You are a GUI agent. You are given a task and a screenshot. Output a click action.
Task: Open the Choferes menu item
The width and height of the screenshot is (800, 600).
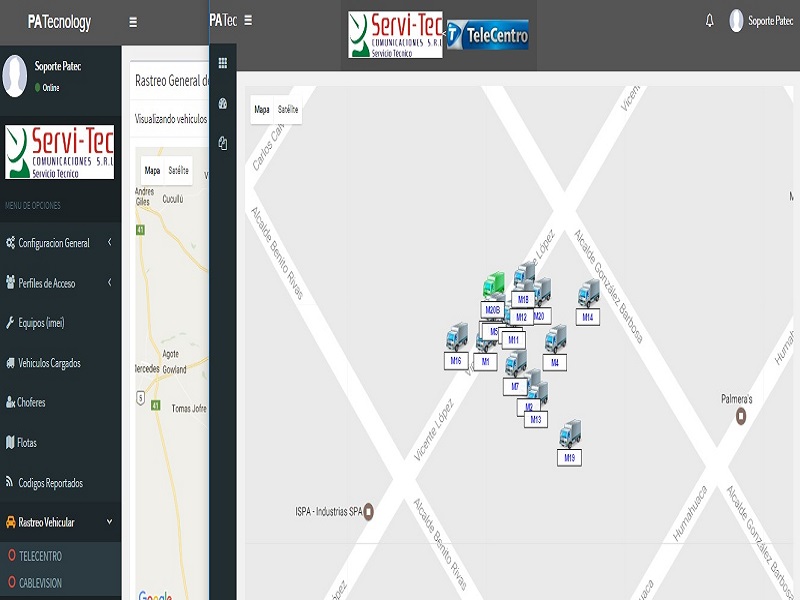point(31,402)
